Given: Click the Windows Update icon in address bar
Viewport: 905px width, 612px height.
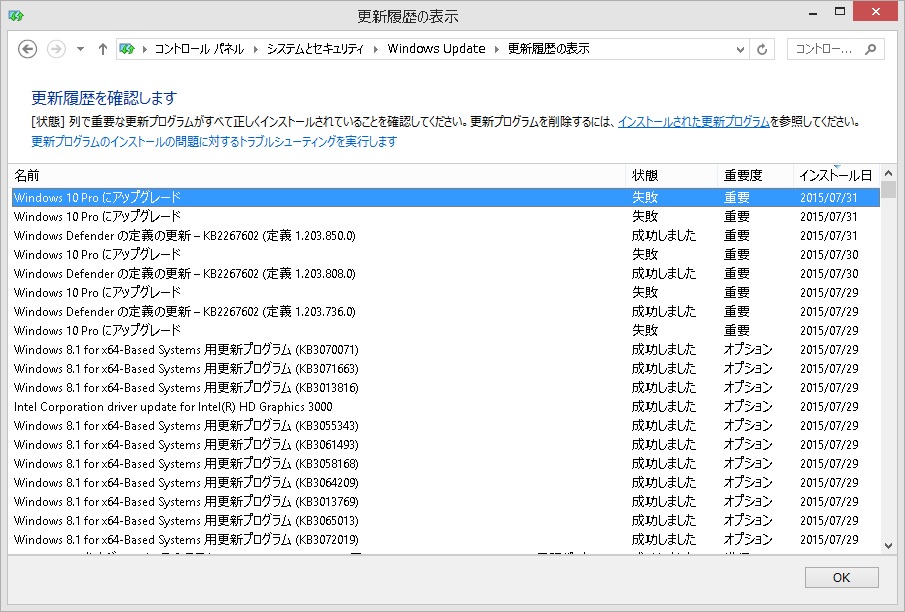Looking at the screenshot, I should point(127,49).
